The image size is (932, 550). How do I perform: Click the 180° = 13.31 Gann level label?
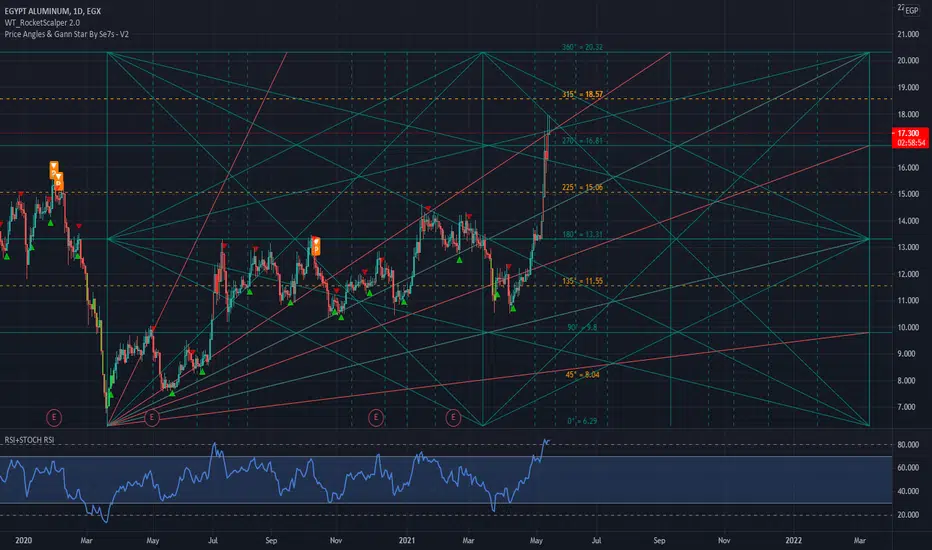click(582, 234)
